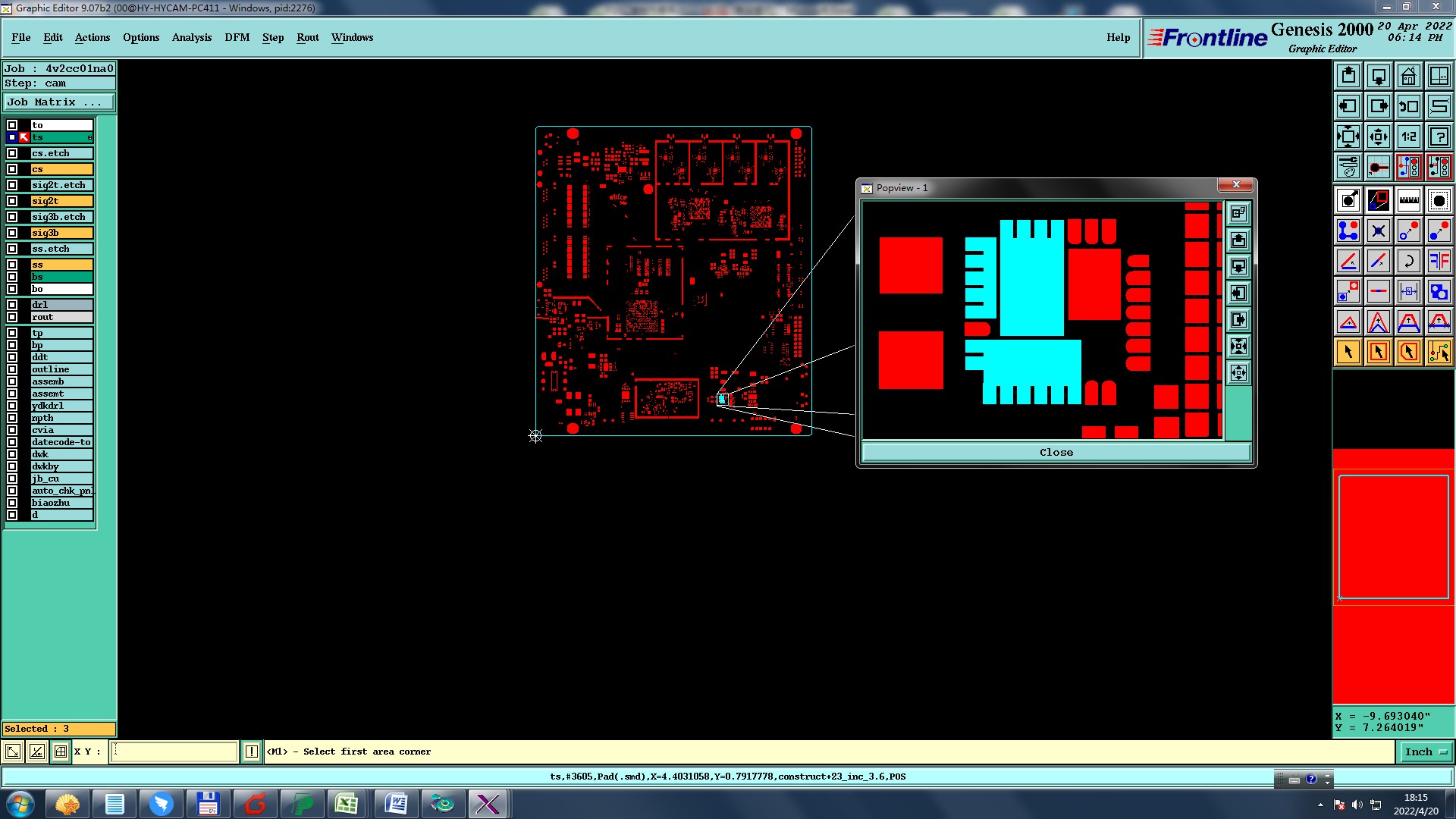Expand the Job Matrix panel

(59, 102)
